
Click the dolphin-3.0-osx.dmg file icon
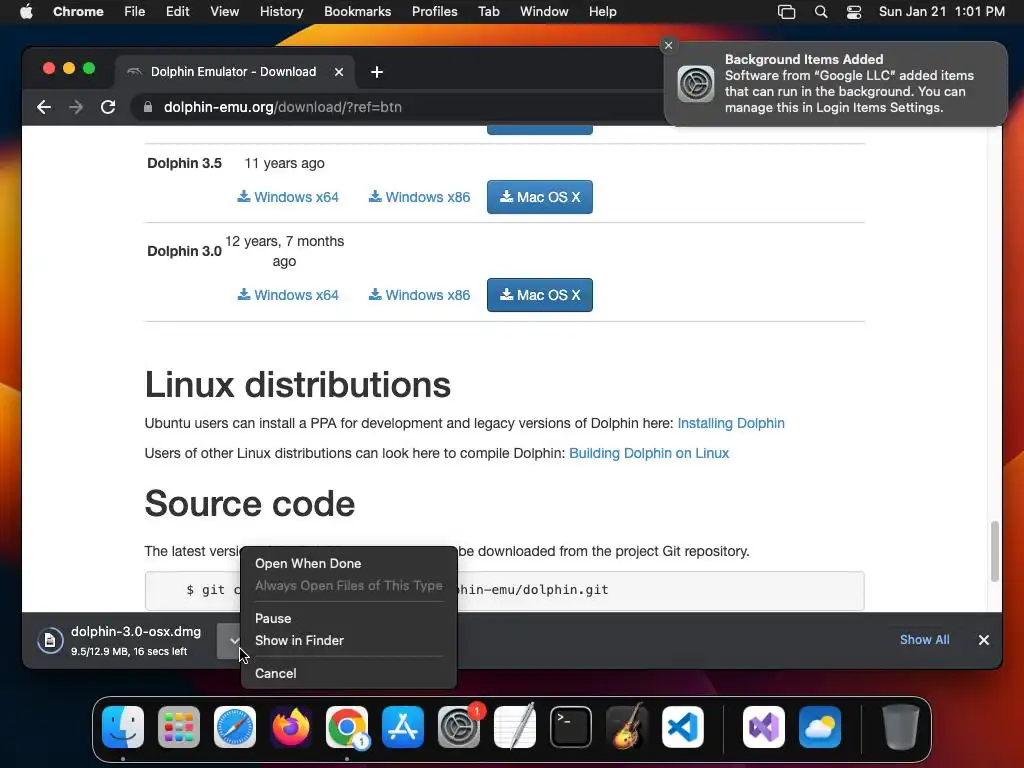[x=50, y=641]
